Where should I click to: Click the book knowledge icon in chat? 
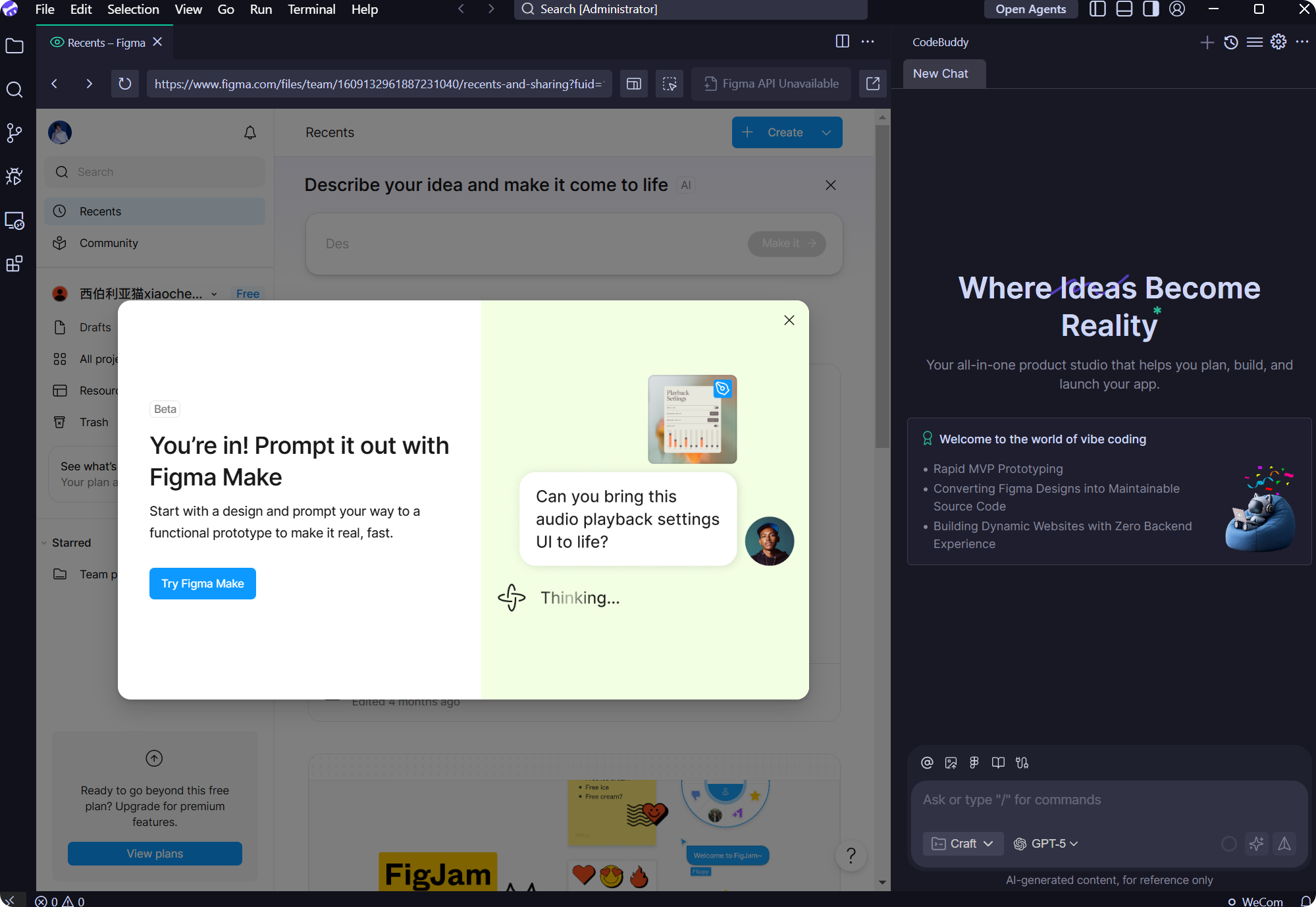[x=998, y=763]
